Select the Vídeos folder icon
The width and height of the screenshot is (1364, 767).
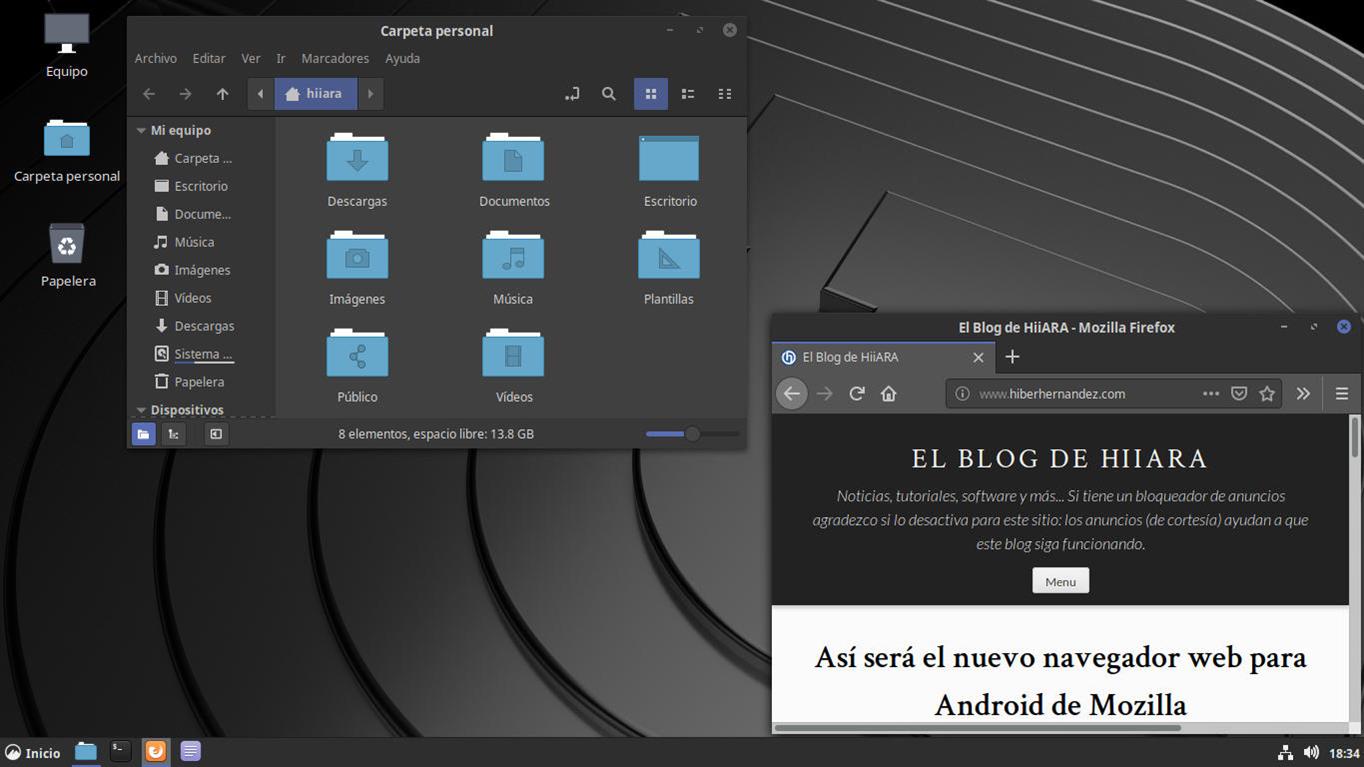(513, 354)
